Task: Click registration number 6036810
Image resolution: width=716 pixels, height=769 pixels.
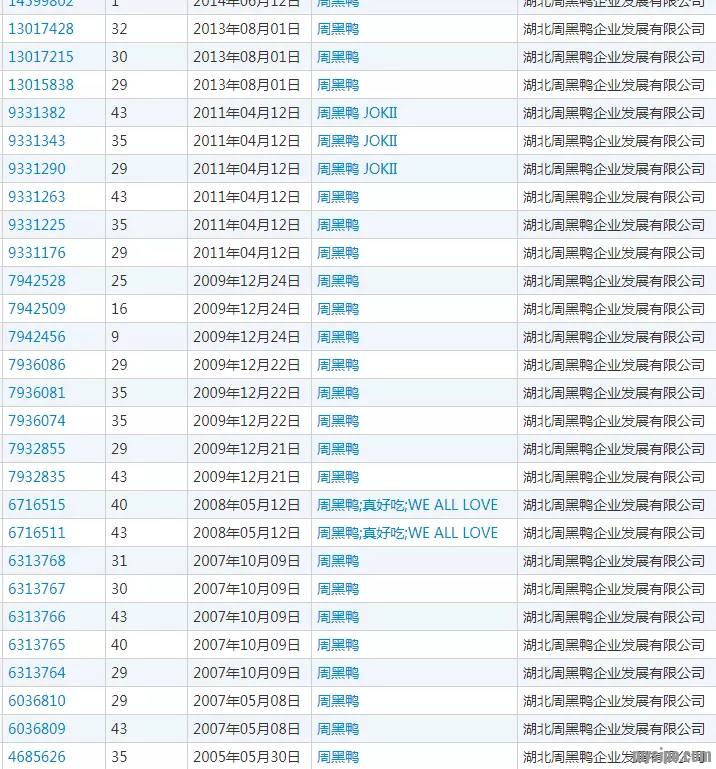Action: click(37, 701)
